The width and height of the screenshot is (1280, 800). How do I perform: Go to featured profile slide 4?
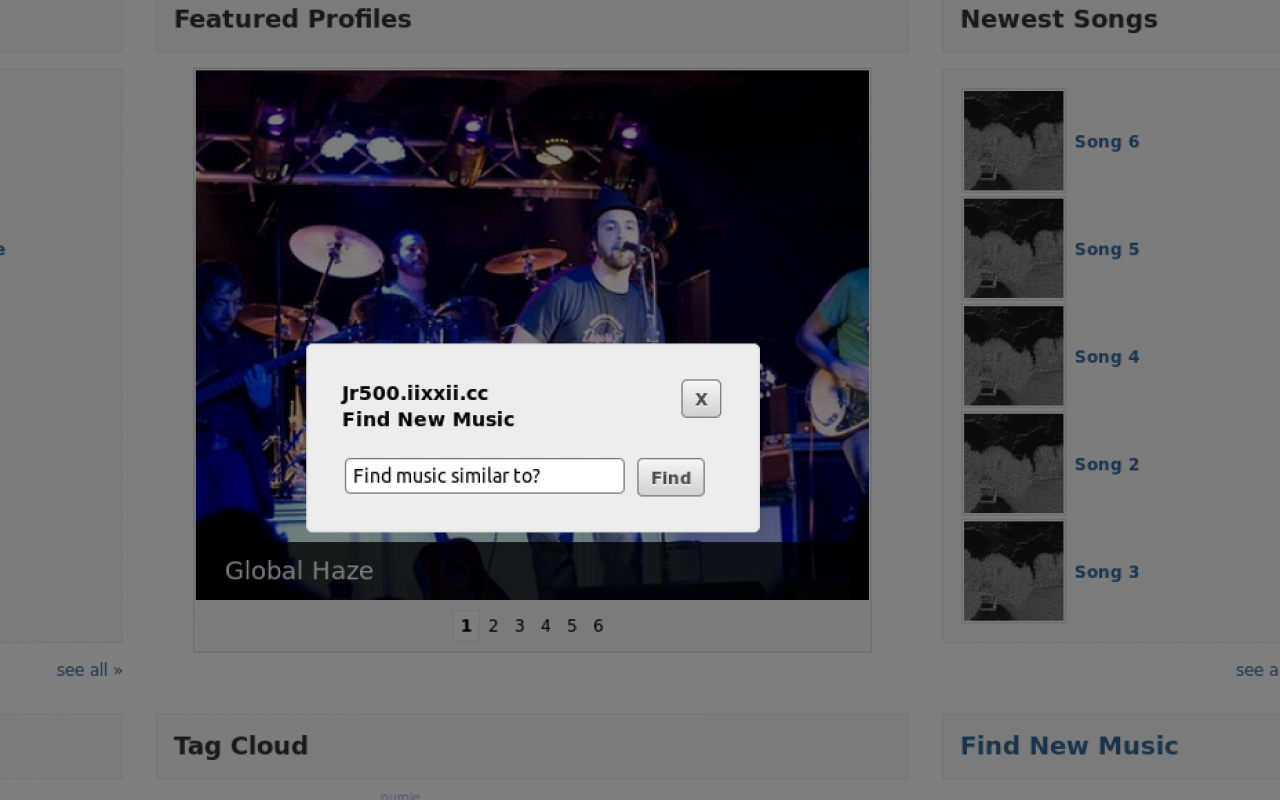pos(545,626)
